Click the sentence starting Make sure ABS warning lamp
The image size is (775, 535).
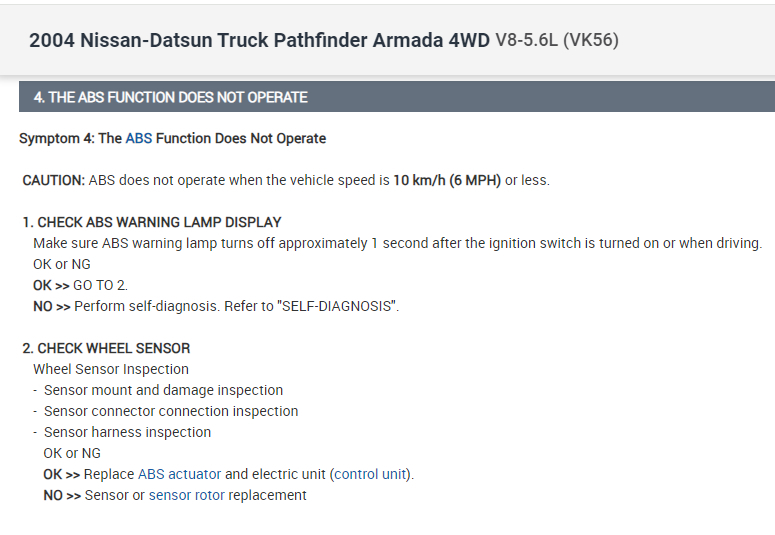397,243
